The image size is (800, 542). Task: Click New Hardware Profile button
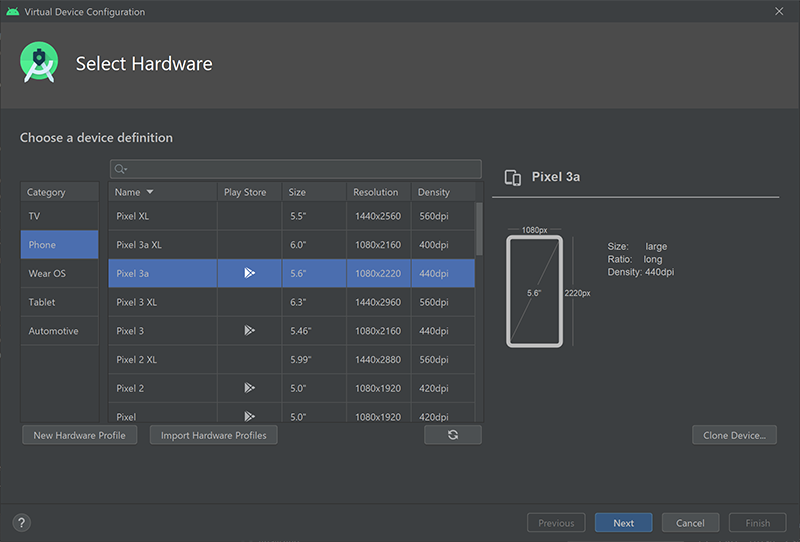[x=80, y=435]
